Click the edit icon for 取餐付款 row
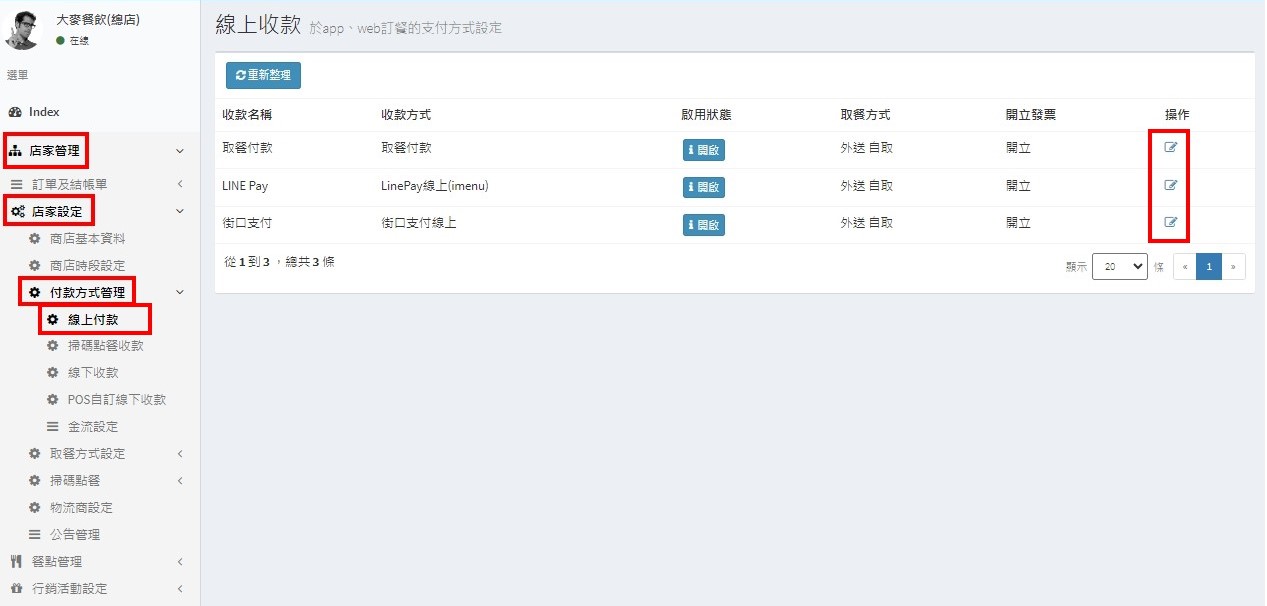The width and height of the screenshot is (1267, 606). point(1170,148)
